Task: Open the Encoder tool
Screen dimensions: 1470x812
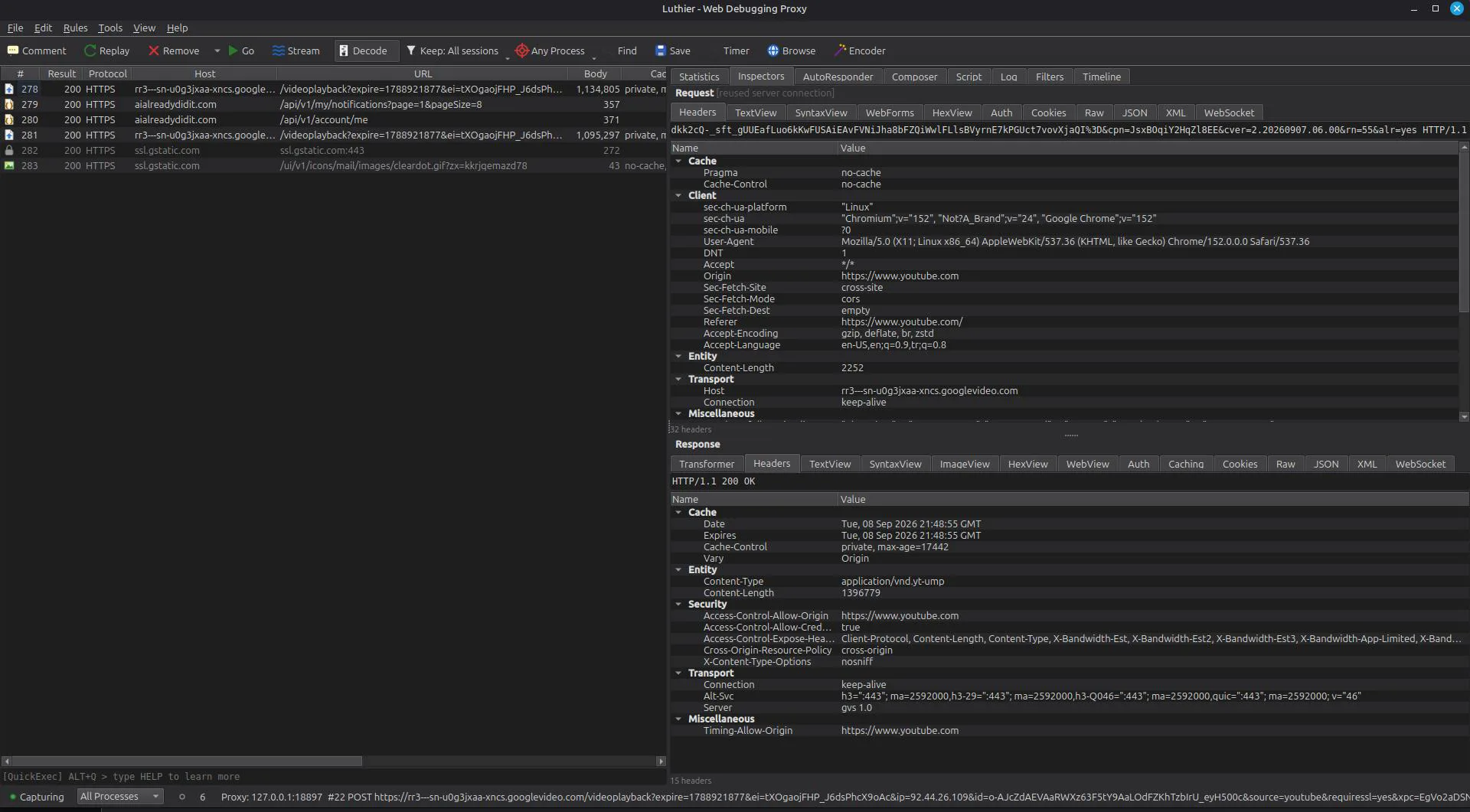Action: point(860,51)
